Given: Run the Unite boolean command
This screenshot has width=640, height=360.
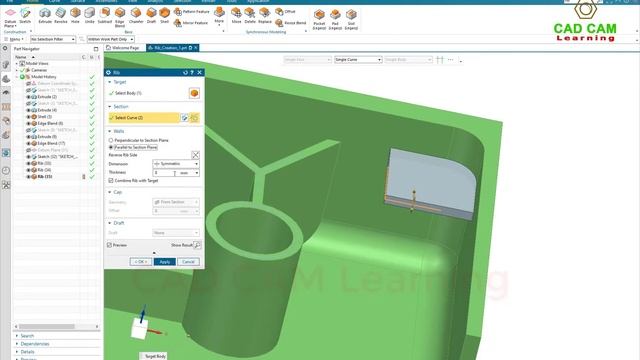Looking at the screenshot, I should [x=90, y=16].
